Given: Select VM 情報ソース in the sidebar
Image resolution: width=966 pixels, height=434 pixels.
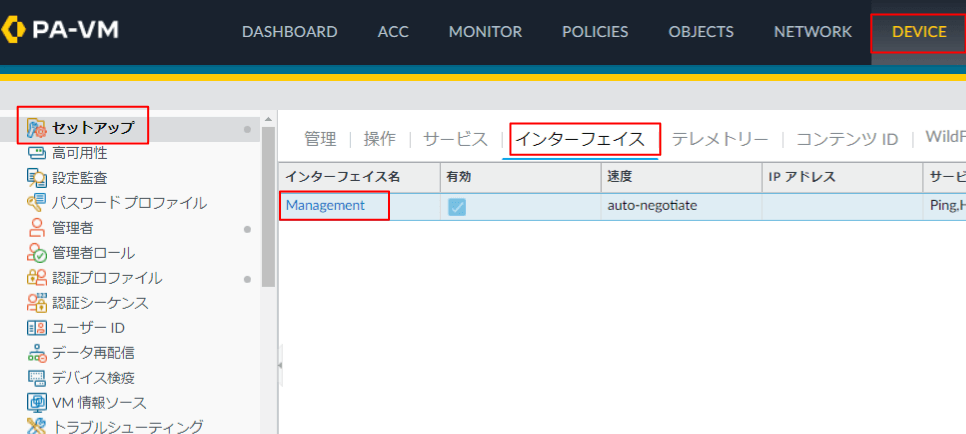Looking at the screenshot, I should coord(99,403).
